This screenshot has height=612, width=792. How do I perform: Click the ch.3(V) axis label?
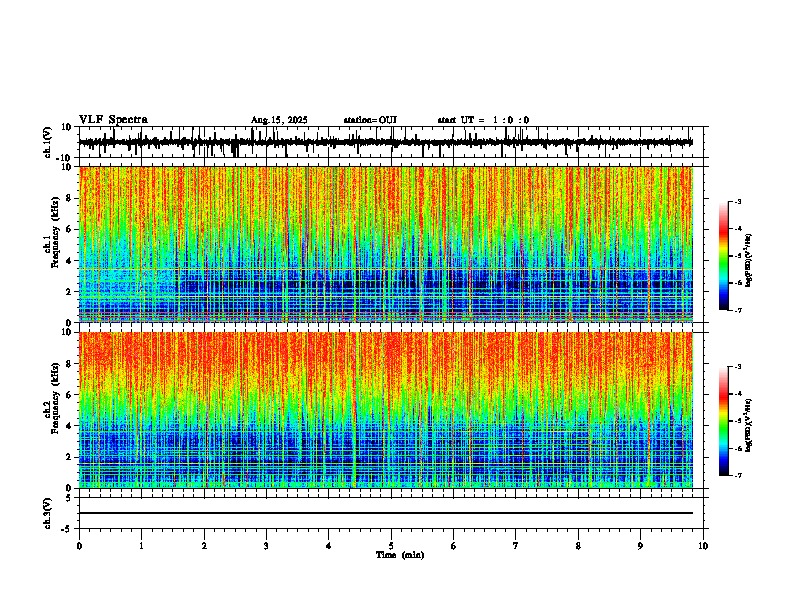pyautogui.click(x=48, y=513)
